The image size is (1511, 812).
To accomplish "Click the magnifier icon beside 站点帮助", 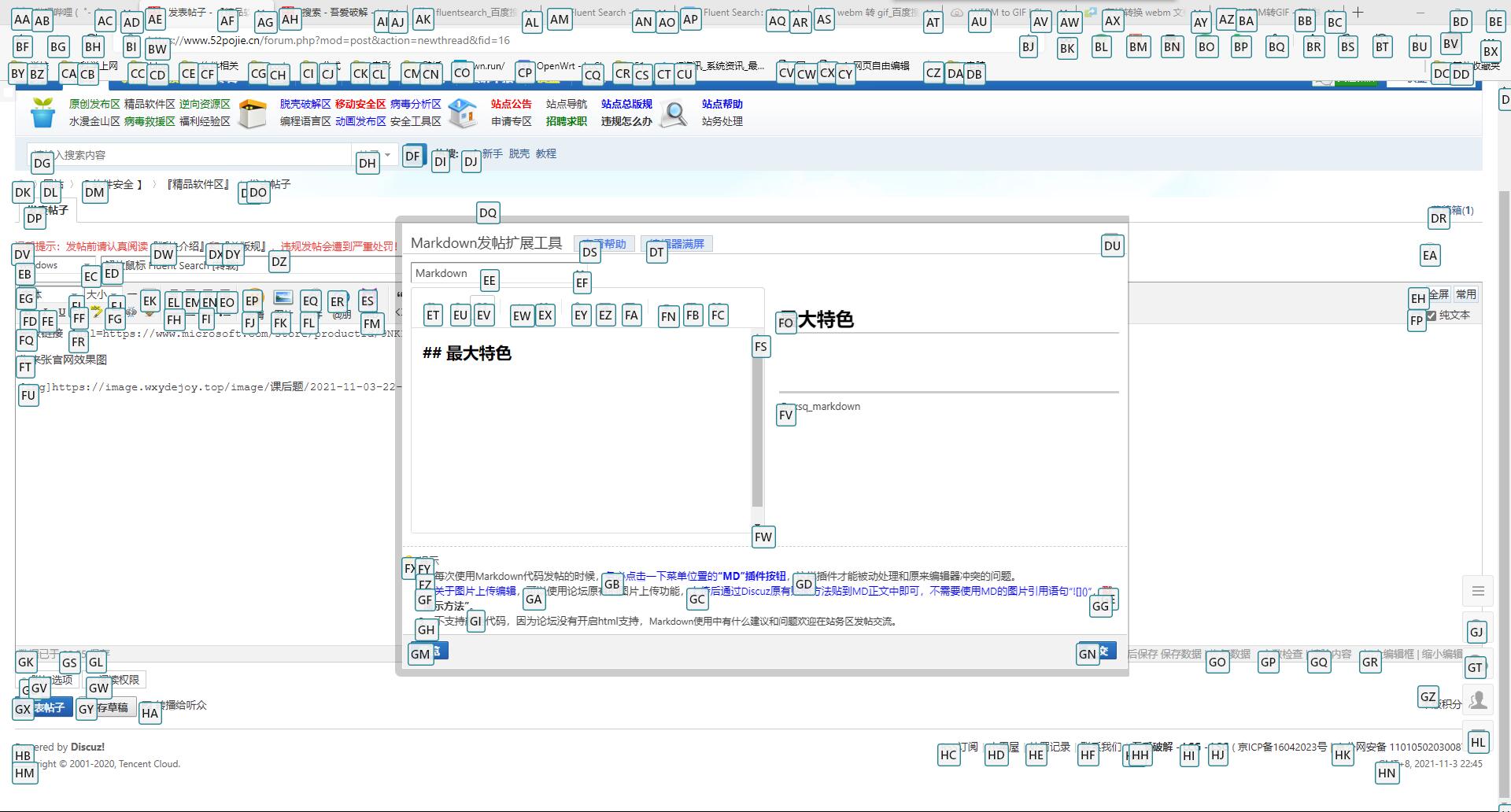I will pos(673,114).
